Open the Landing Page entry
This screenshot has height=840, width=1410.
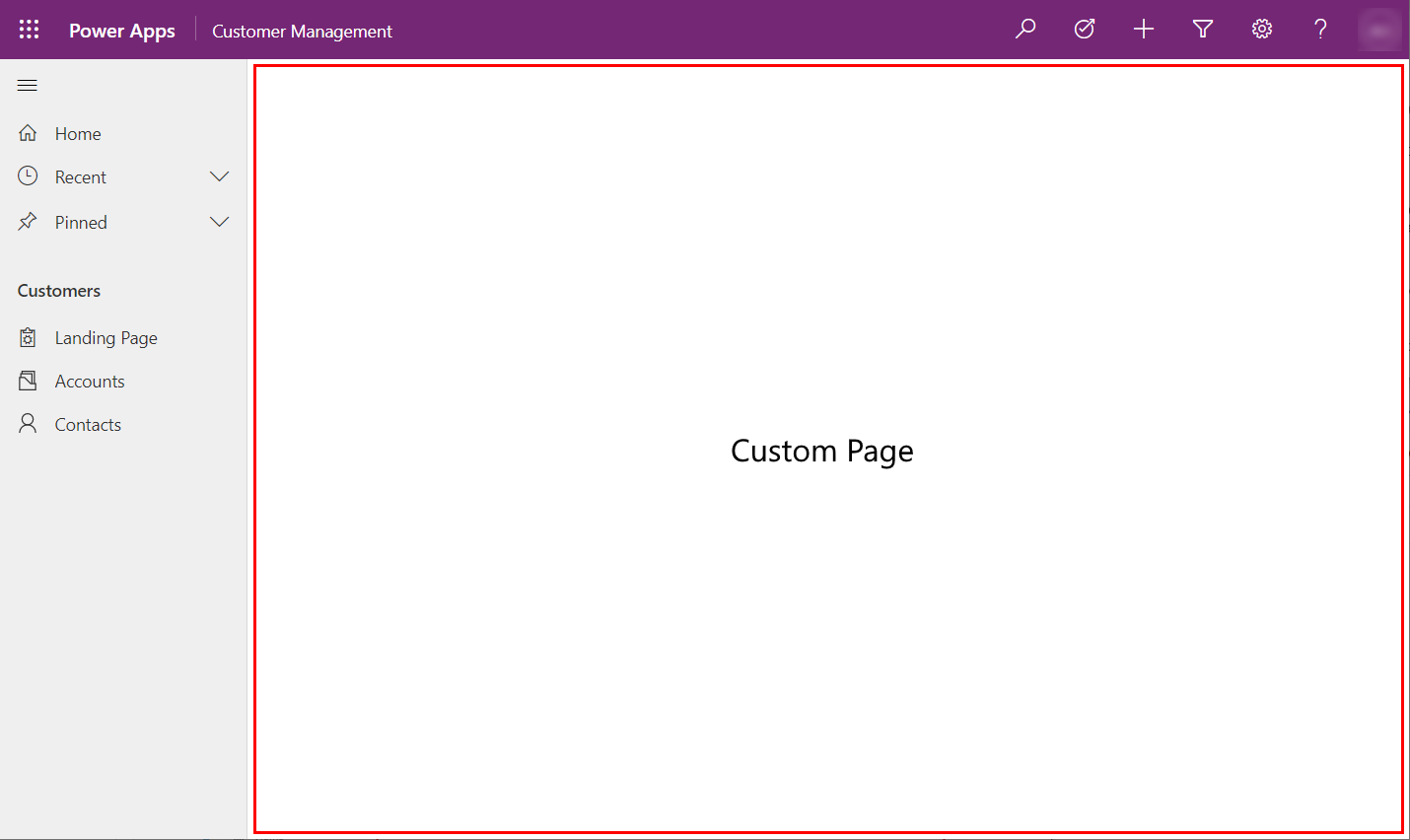coord(106,337)
